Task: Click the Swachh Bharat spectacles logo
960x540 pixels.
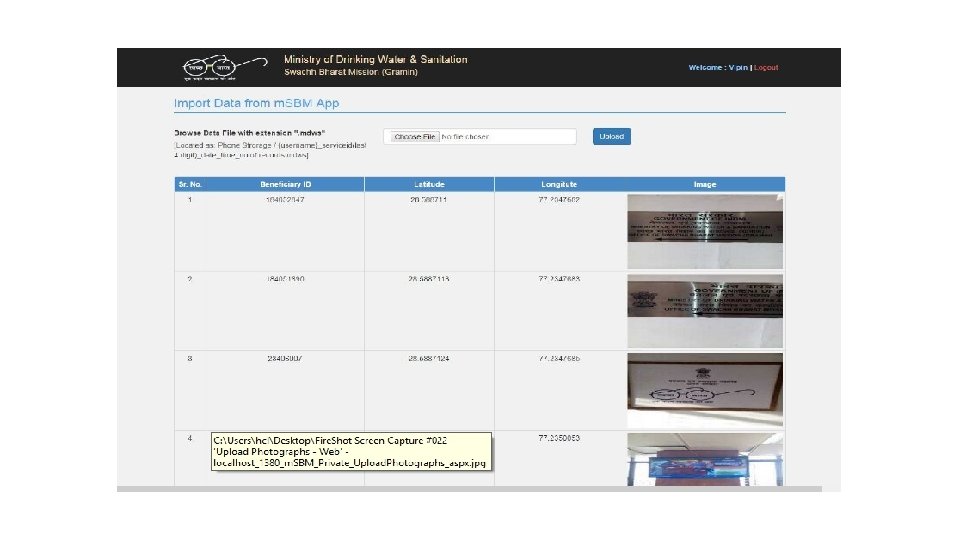Action: (x=225, y=67)
